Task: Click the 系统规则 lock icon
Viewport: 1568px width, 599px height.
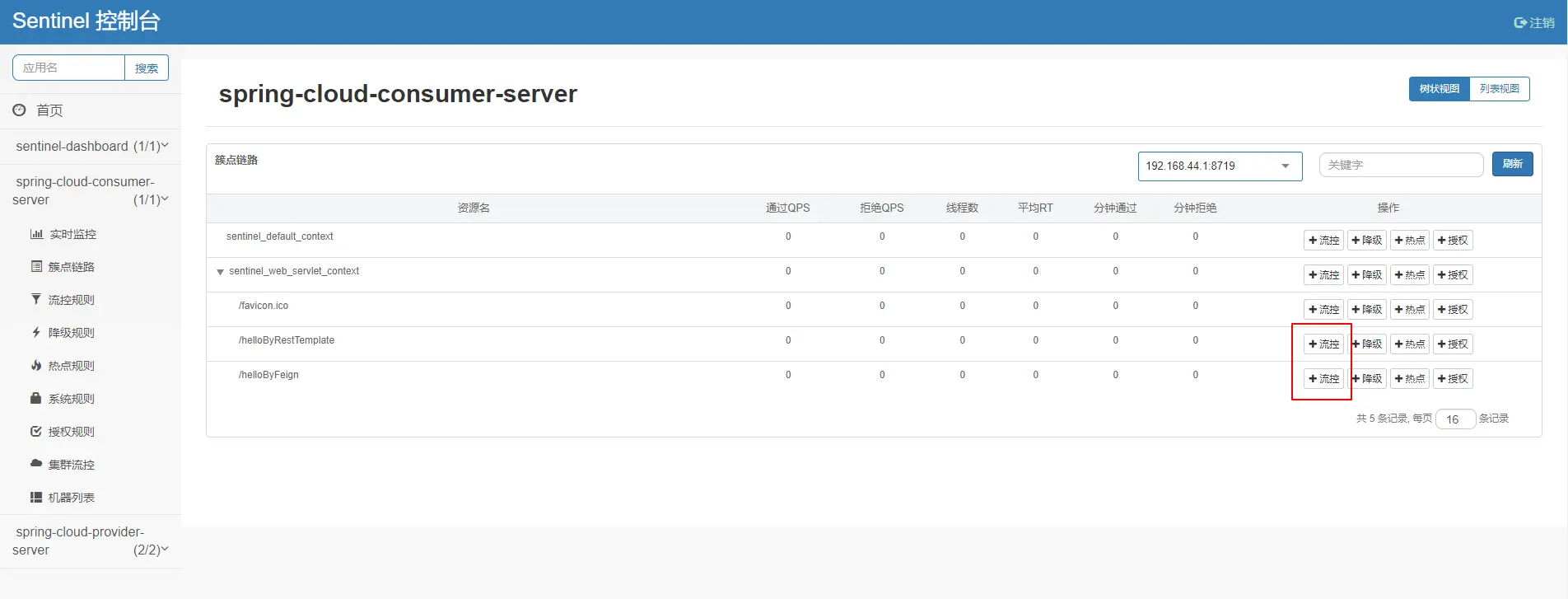Action: pyautogui.click(x=36, y=398)
